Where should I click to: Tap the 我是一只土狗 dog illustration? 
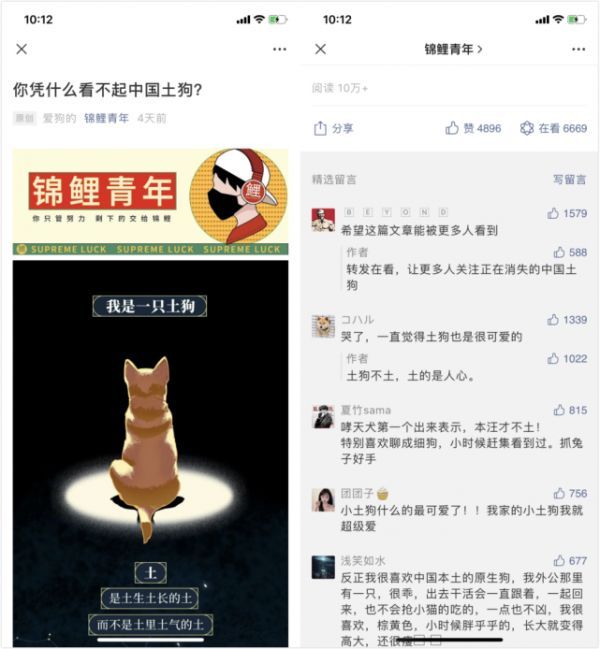coord(150,453)
